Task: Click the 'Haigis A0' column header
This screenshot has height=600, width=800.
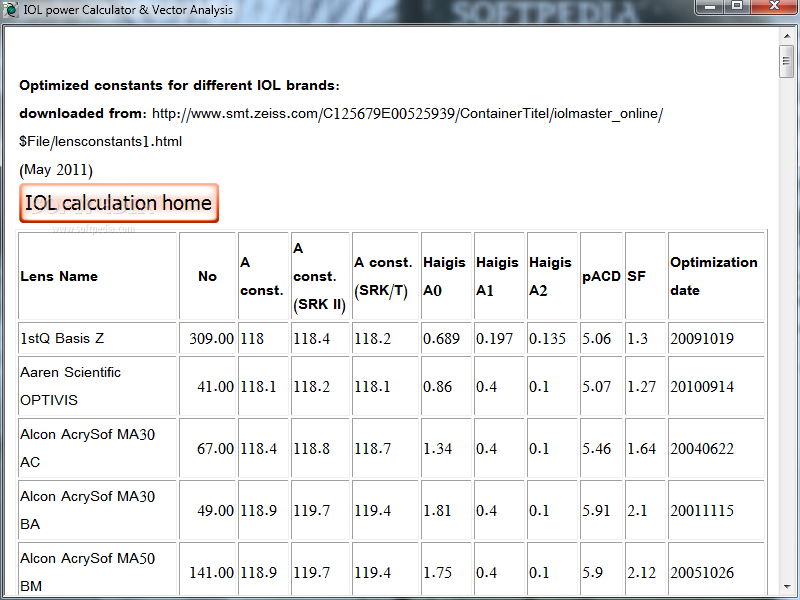Action: [444, 276]
